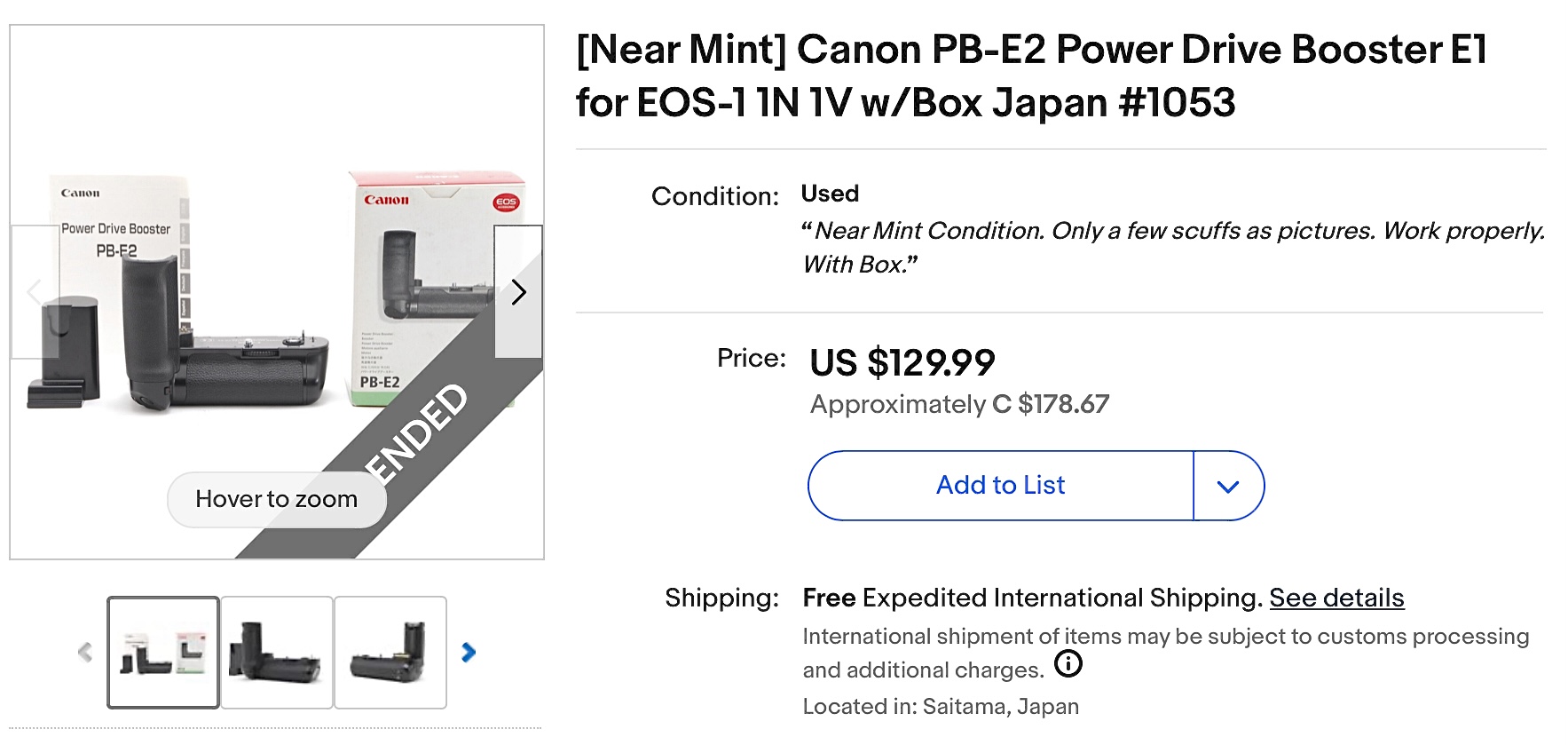1568x745 pixels.
Task: Click the blue right chevron below the thumbnails
Action: click(x=466, y=651)
